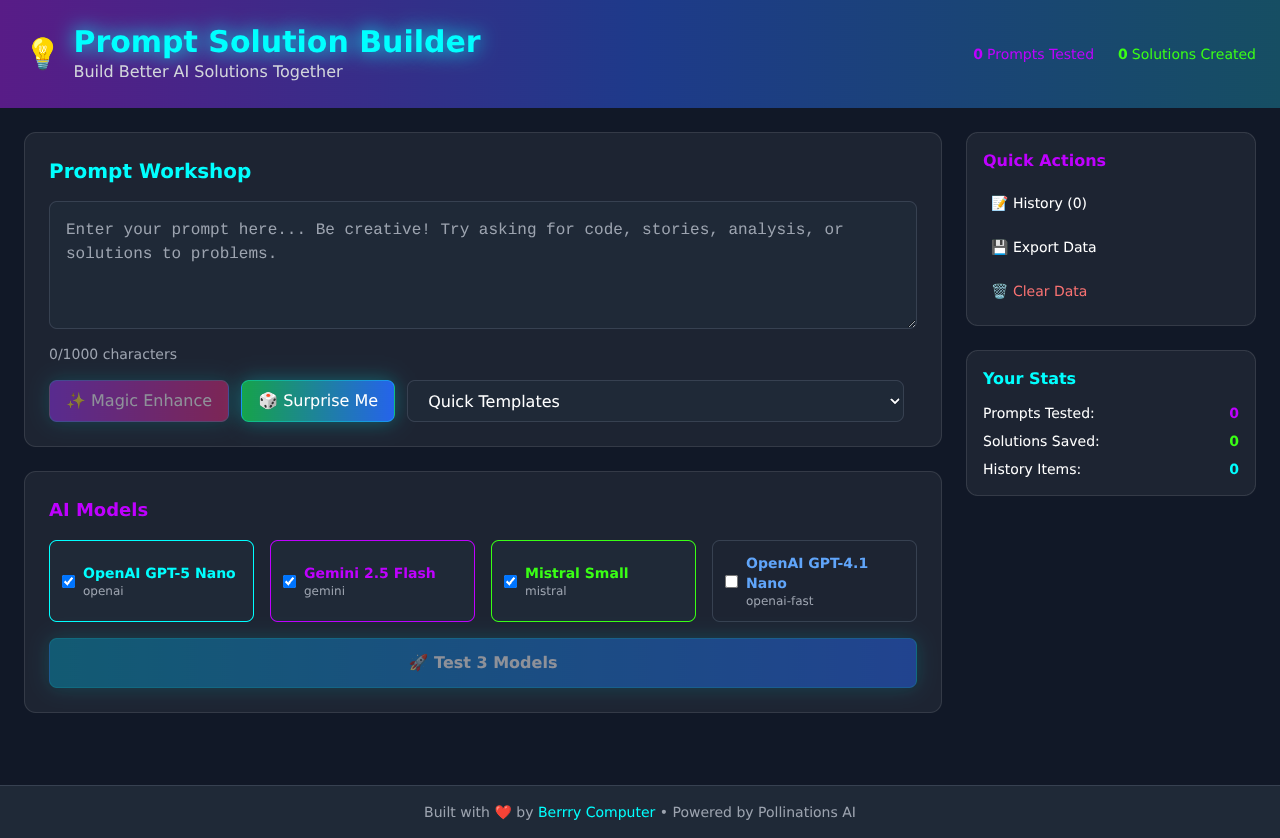This screenshot has width=1280, height=838.
Task: Enable the OpenAI GPT-4.1 Nano model
Action: pos(730,581)
